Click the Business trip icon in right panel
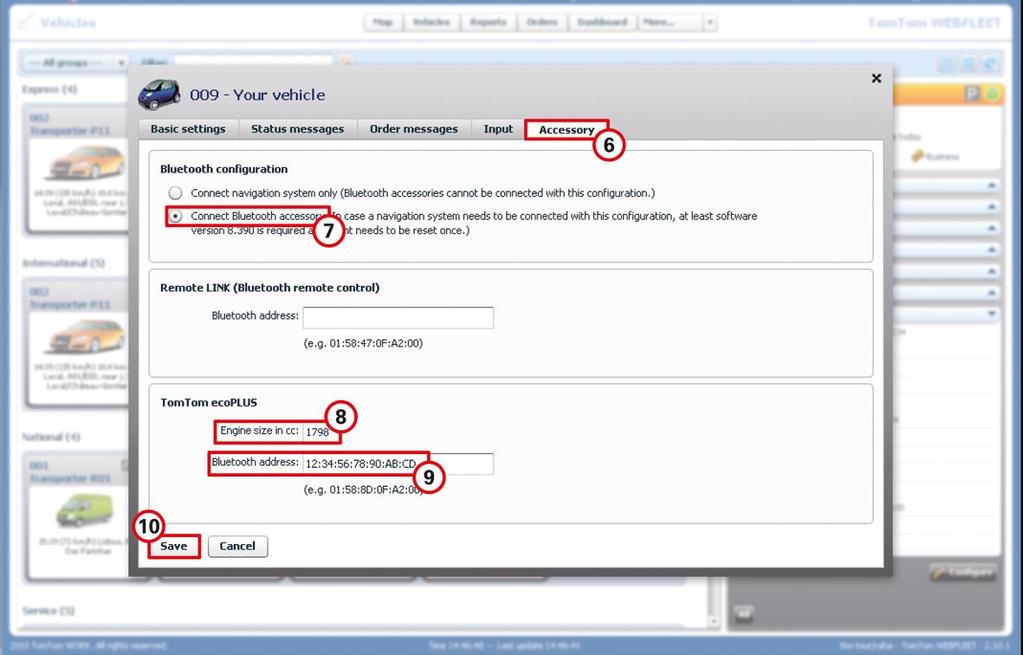This screenshot has height=655, width=1023. [919, 156]
